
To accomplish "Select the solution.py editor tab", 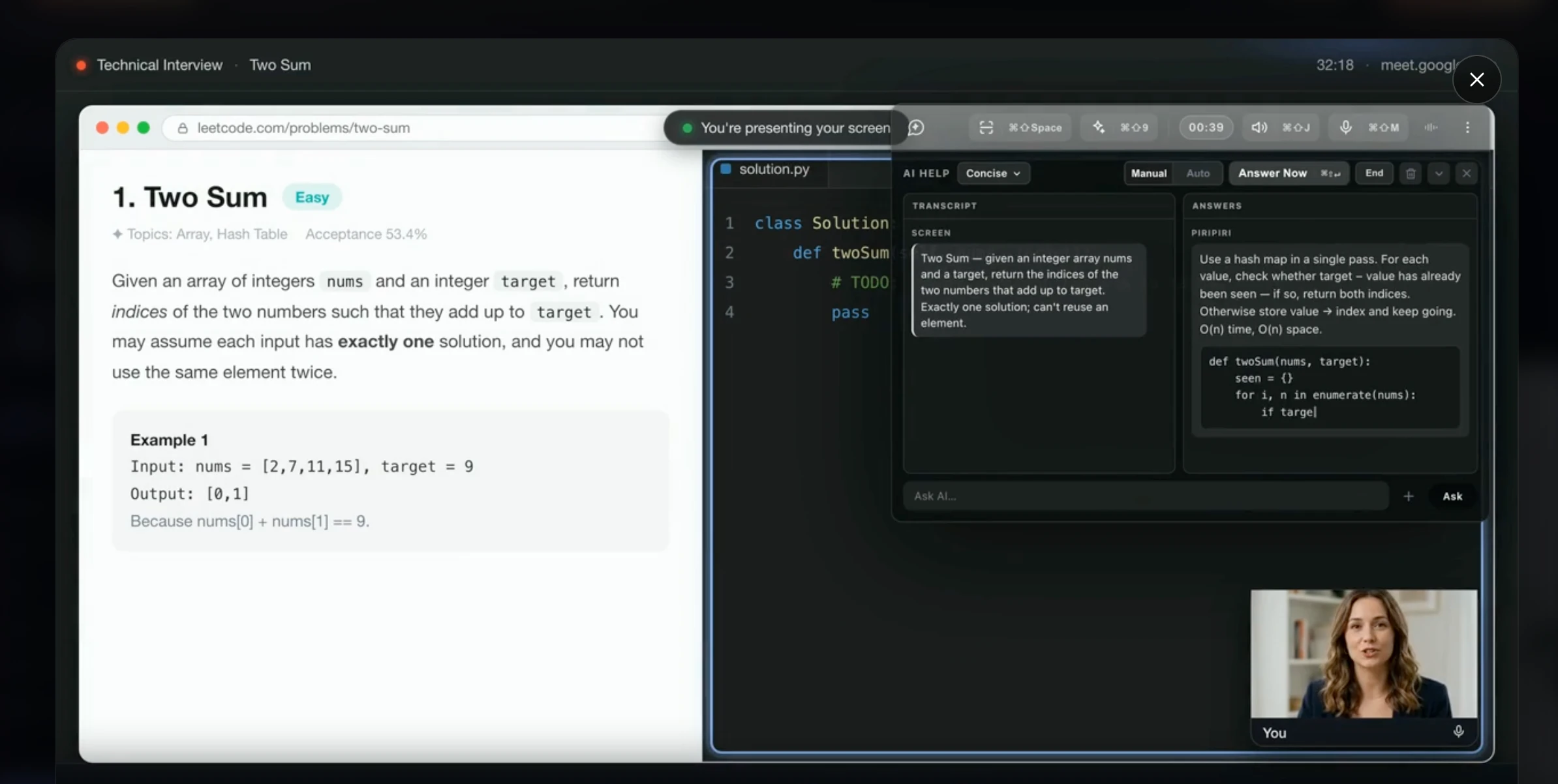I will click(x=769, y=170).
